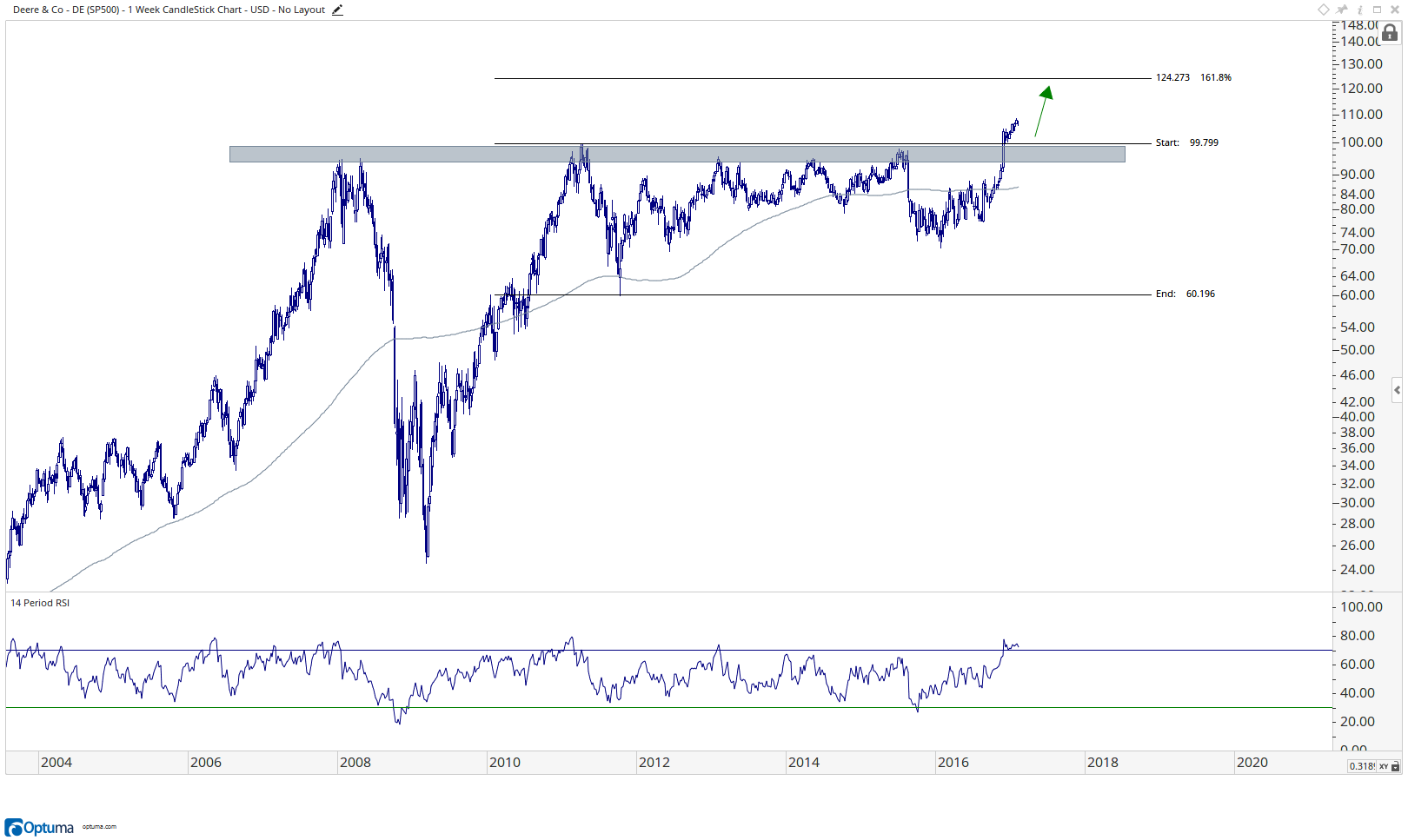The image size is (1408, 840).
Task: Click the pencil edit icon beside No Layout
Action: pos(337,10)
